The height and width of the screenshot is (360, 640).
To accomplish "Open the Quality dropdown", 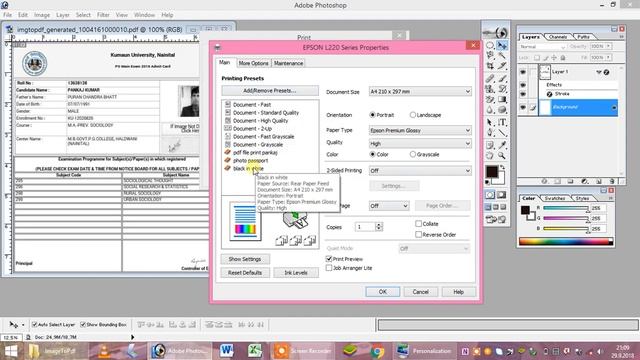I will tap(420, 144).
